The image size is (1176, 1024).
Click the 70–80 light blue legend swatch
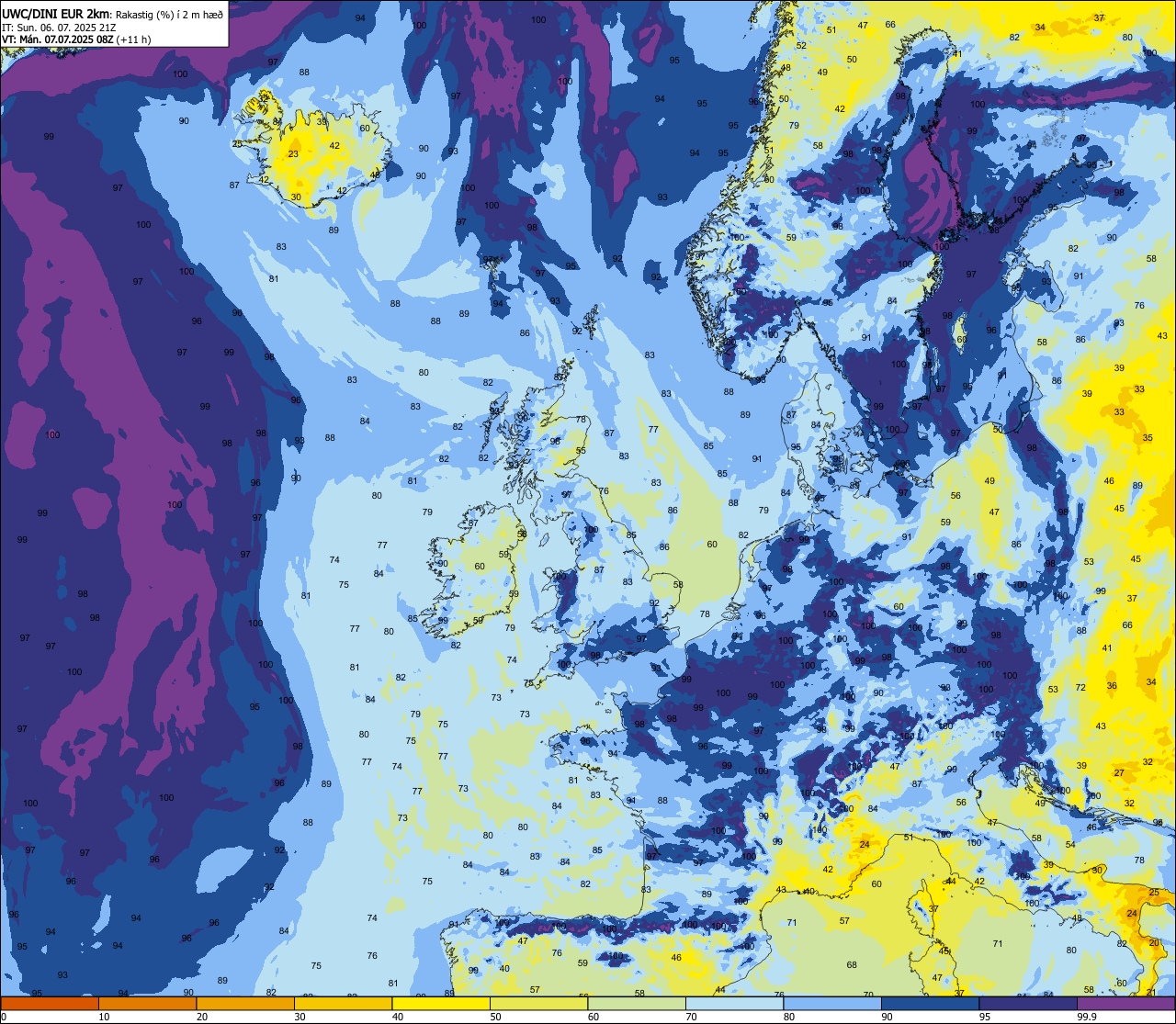point(734,1003)
